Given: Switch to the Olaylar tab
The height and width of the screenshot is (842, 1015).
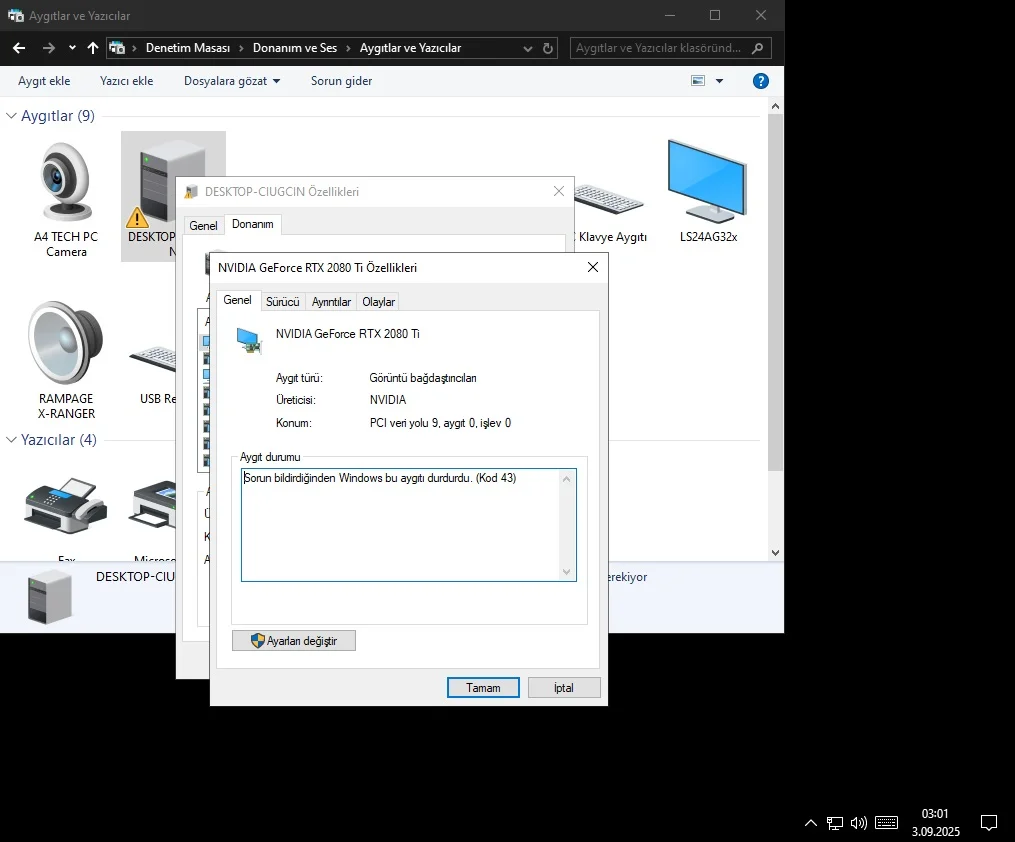Looking at the screenshot, I should [378, 302].
